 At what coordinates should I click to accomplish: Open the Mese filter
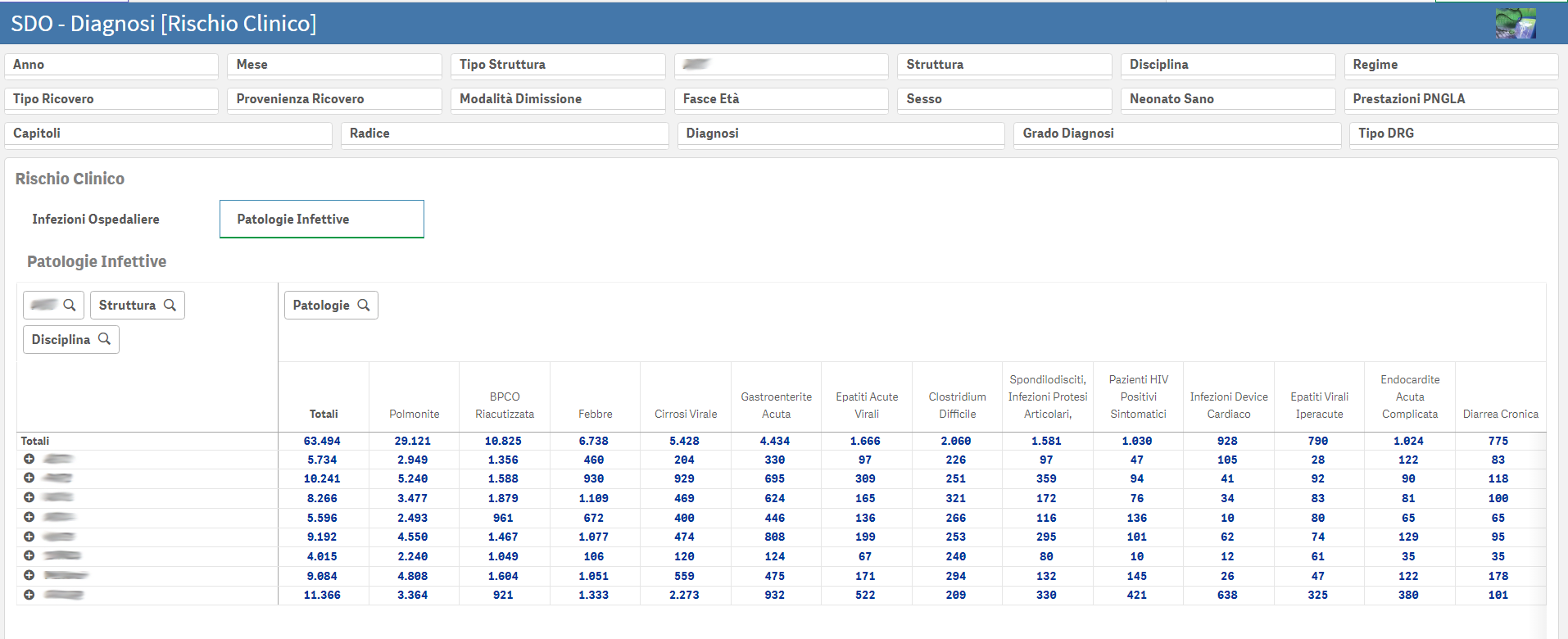pyautogui.click(x=334, y=65)
